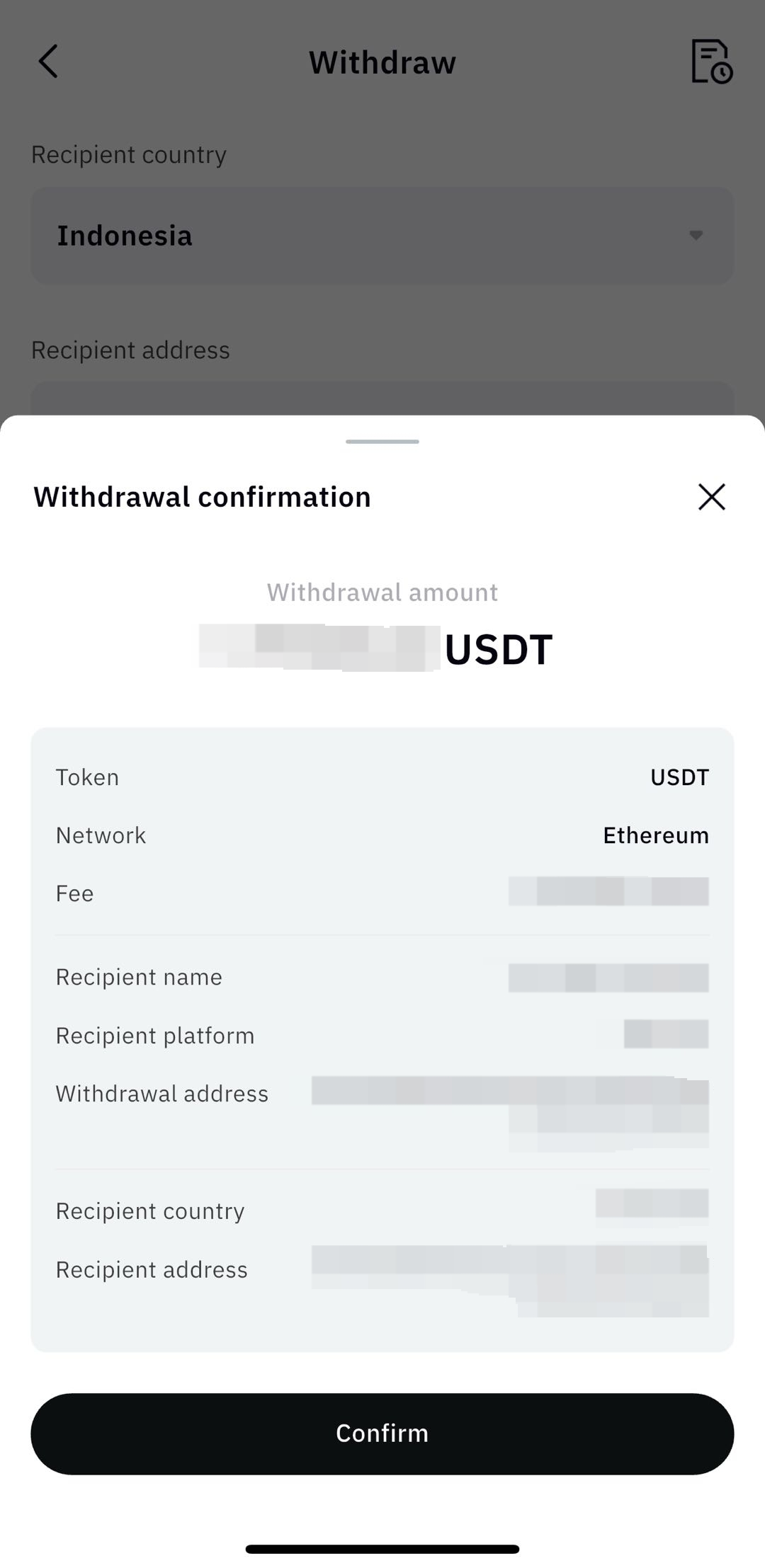This screenshot has width=765, height=1568.
Task: Open withdrawal history icon in header
Action: pyautogui.click(x=710, y=62)
